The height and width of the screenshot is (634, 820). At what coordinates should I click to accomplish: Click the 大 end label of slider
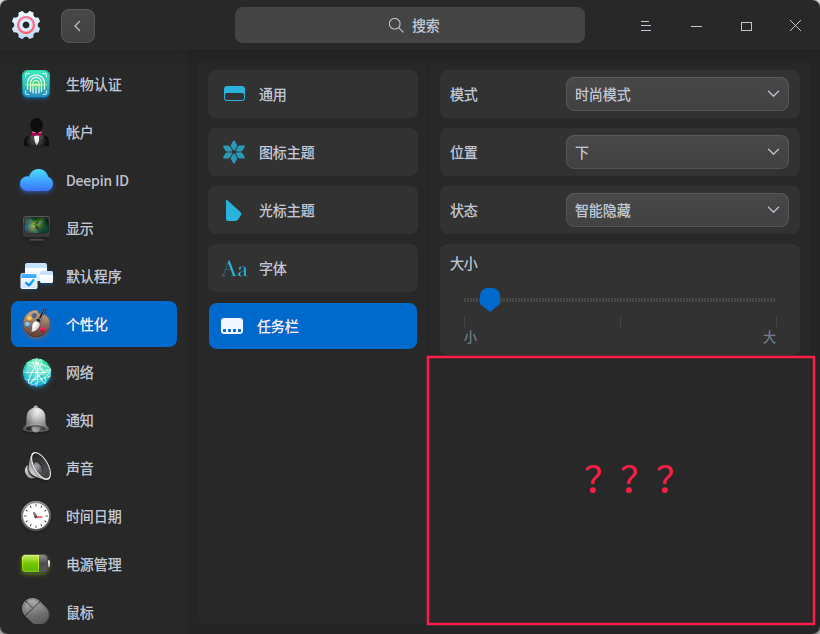point(769,337)
